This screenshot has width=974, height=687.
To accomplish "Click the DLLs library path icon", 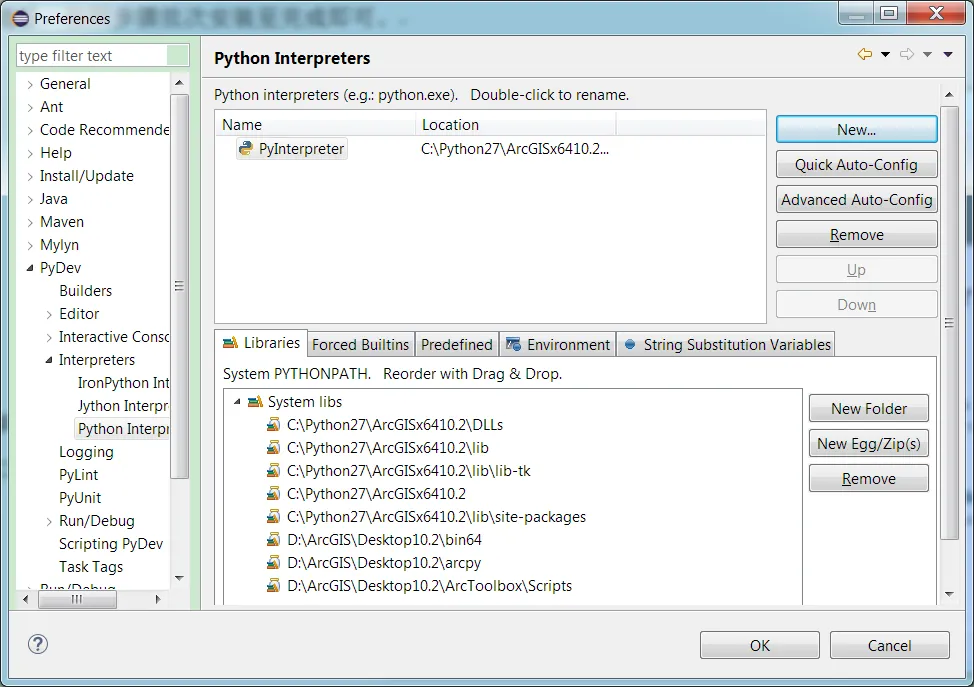I will pyautogui.click(x=274, y=425).
